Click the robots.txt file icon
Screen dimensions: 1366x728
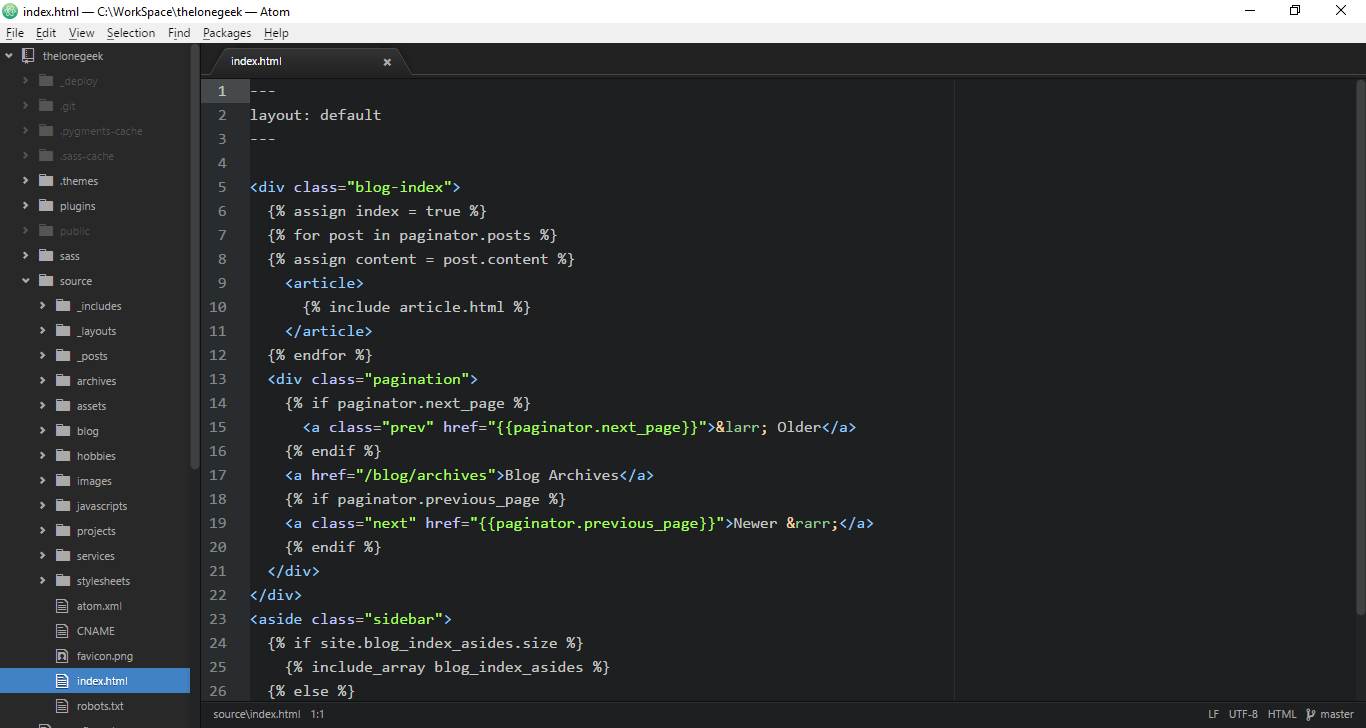coord(61,705)
